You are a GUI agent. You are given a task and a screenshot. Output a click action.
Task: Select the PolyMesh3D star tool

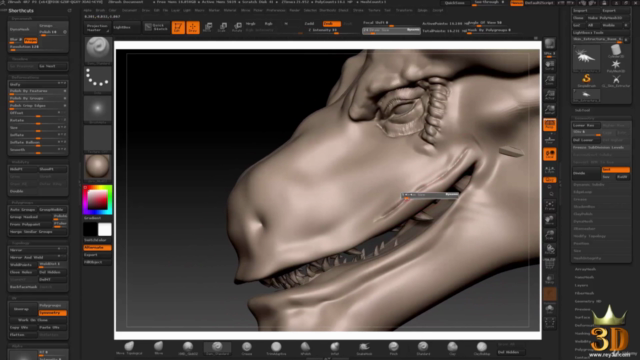coord(616,65)
